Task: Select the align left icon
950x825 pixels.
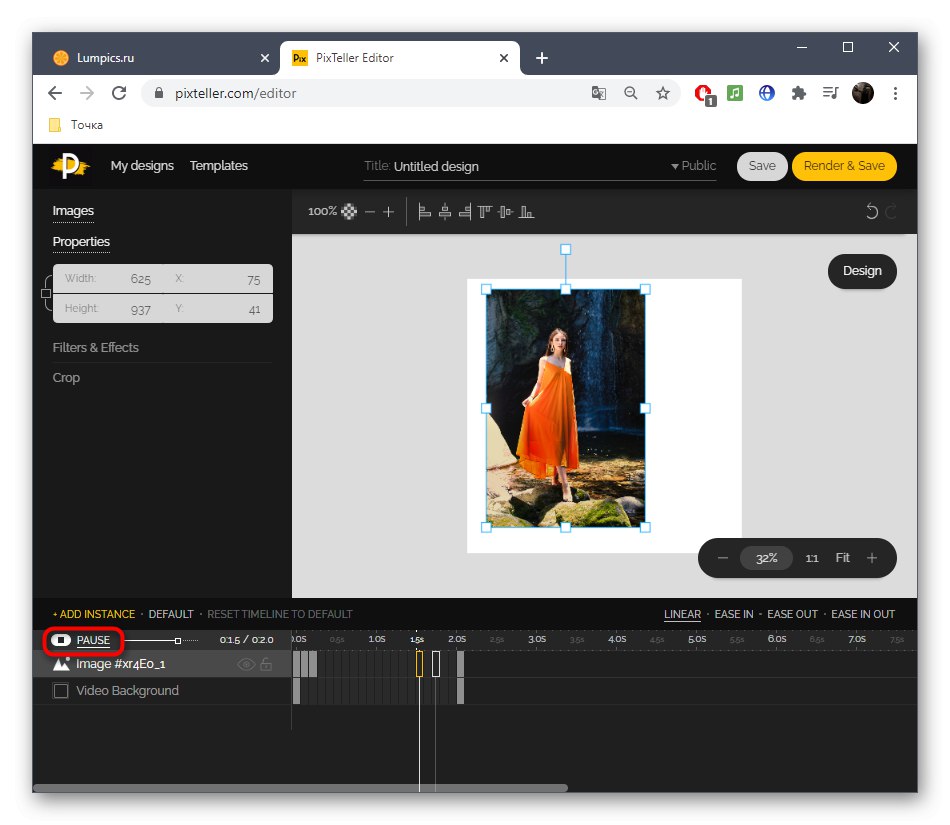Action: (423, 211)
